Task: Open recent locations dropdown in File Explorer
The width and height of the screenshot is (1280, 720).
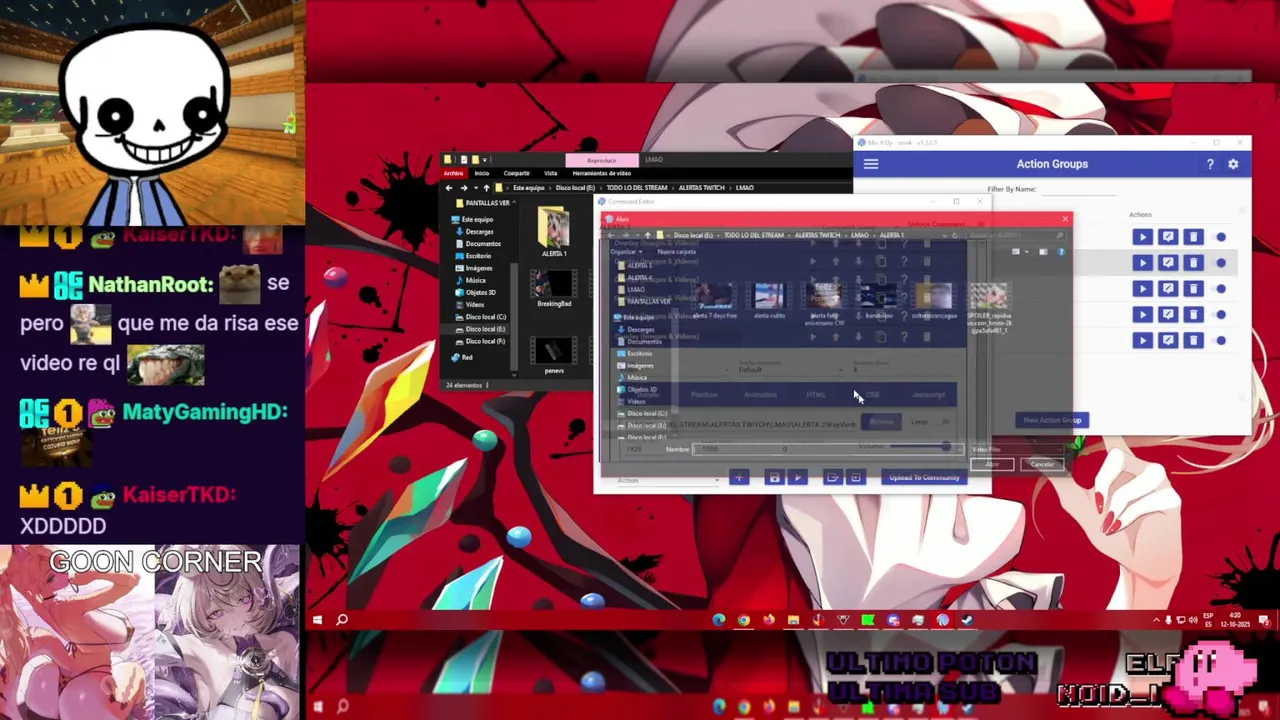Action: pyautogui.click(x=474, y=188)
